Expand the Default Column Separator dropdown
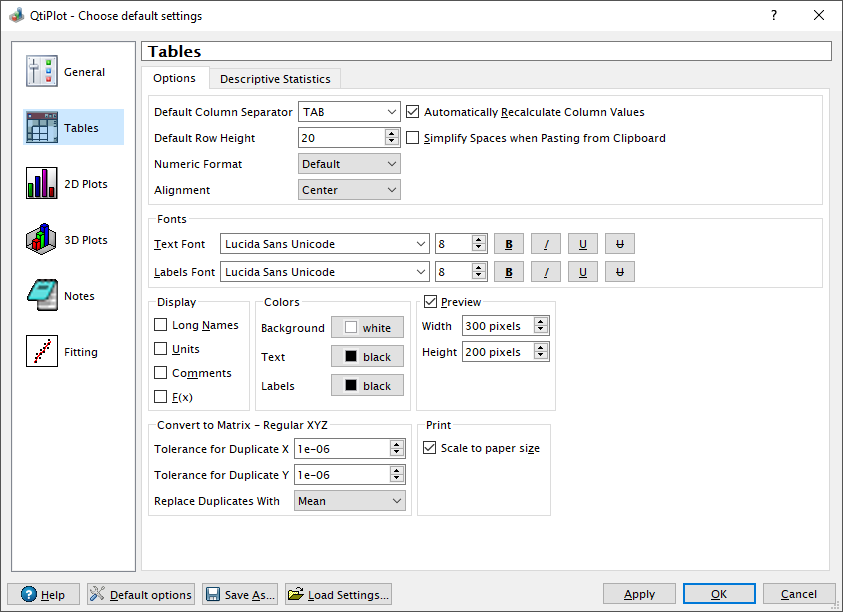Viewport: 843px width, 612px height. [349, 112]
